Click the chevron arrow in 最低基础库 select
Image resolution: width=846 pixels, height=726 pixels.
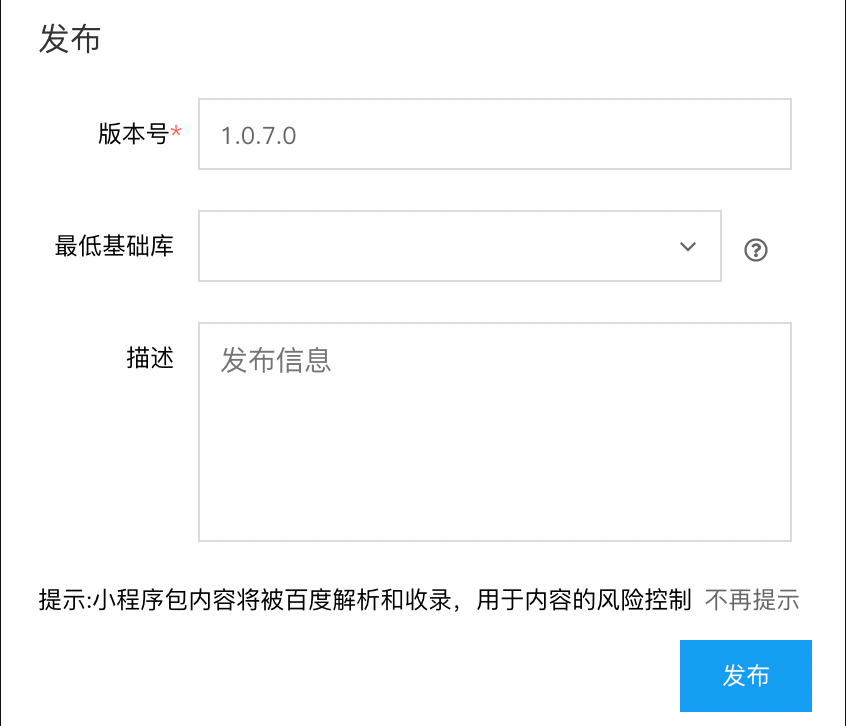coord(688,247)
